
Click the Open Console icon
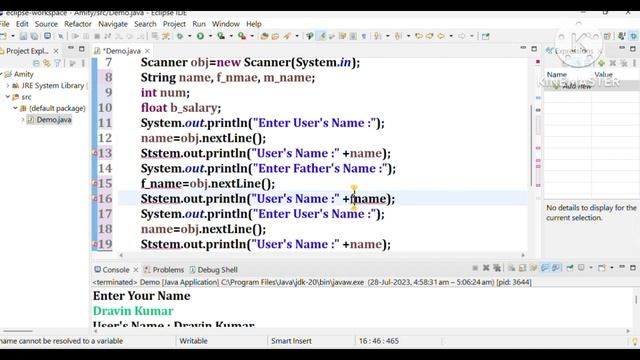coord(602,268)
